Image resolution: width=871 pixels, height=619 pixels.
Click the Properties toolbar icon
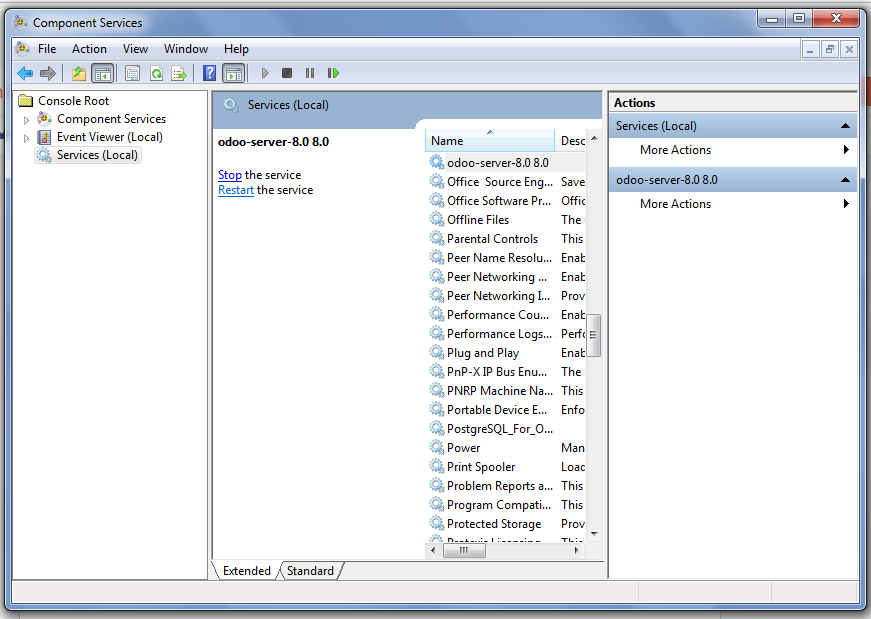coord(132,73)
